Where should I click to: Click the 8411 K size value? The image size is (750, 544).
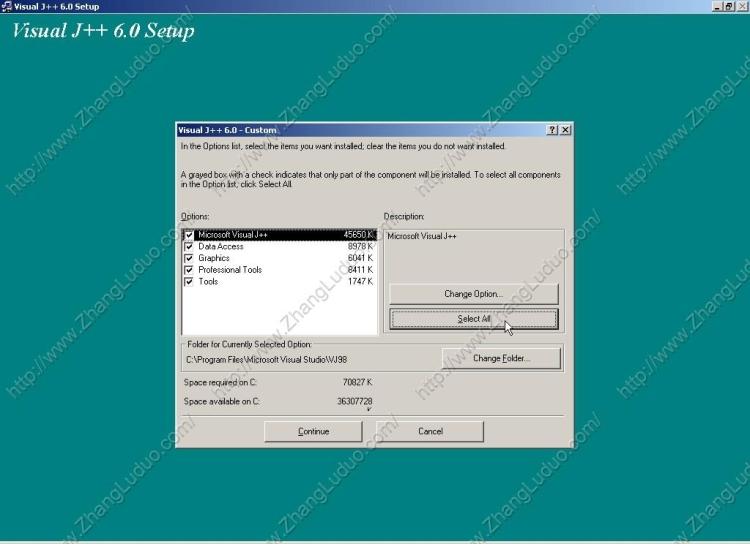pyautogui.click(x=360, y=270)
